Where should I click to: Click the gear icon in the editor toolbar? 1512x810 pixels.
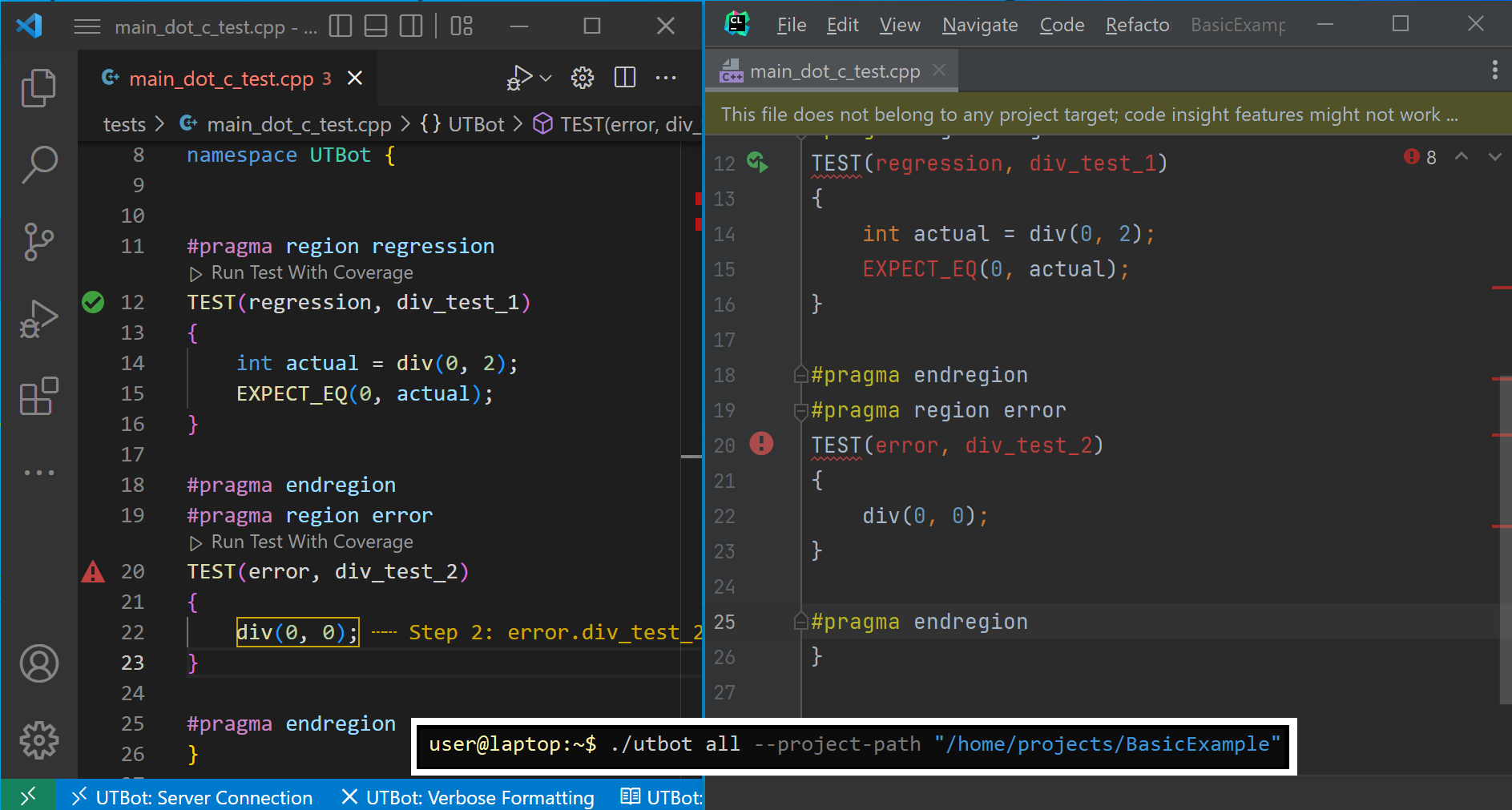583,78
